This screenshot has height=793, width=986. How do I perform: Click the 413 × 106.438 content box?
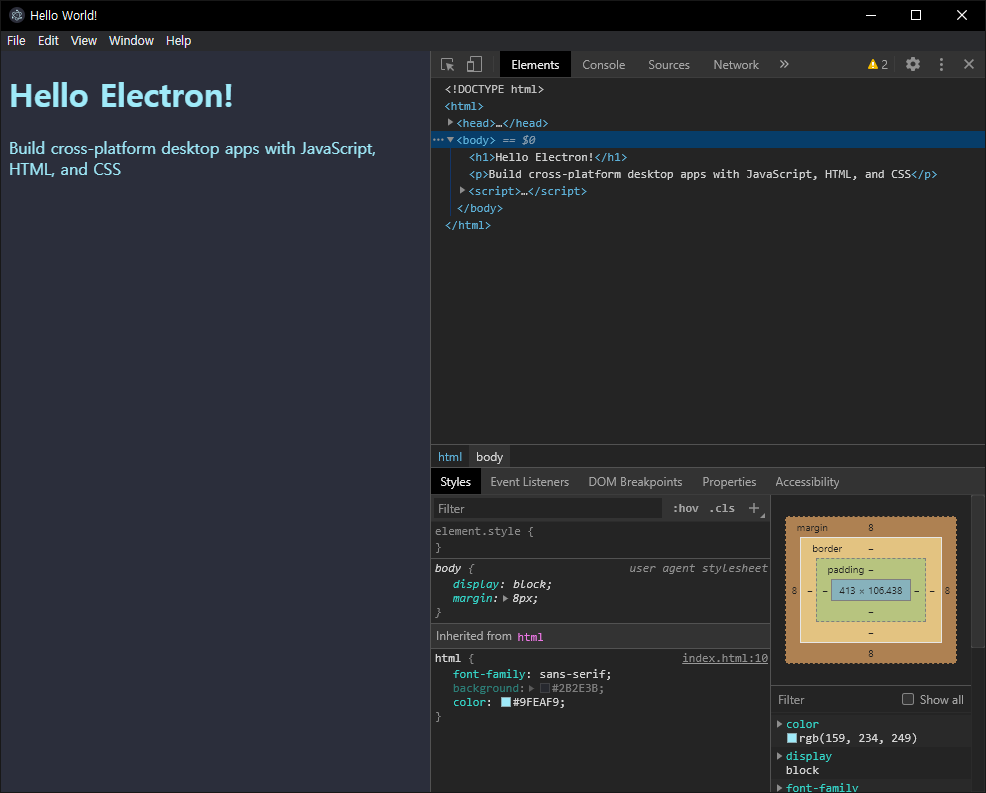871,591
